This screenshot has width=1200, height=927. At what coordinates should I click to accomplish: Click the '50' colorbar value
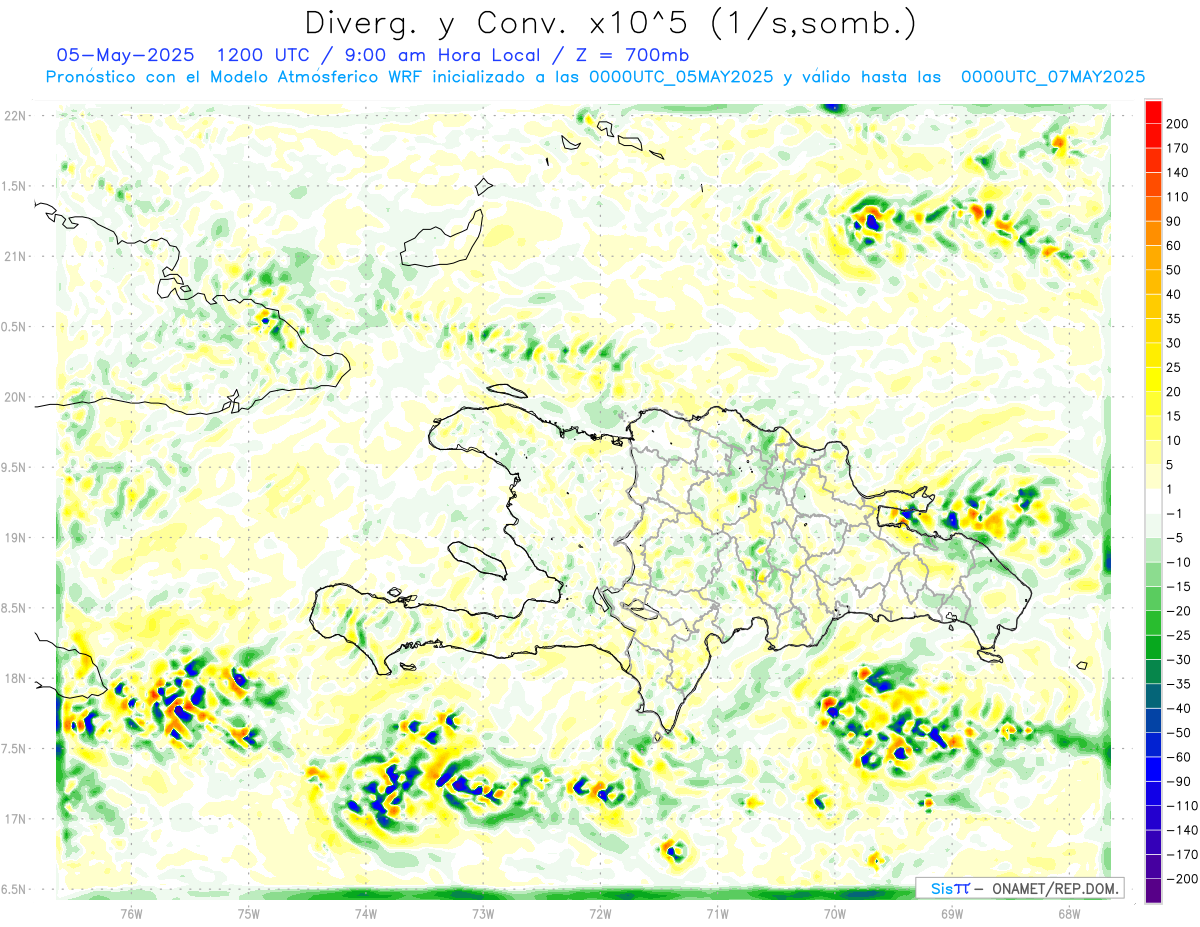tap(1174, 270)
